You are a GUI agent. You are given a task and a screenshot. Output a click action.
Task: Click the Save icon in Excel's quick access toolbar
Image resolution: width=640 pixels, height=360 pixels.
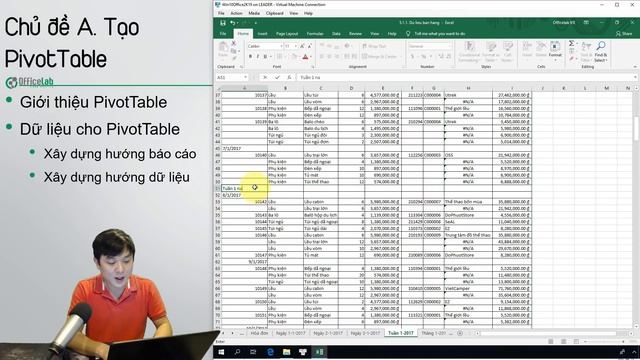(222, 23)
